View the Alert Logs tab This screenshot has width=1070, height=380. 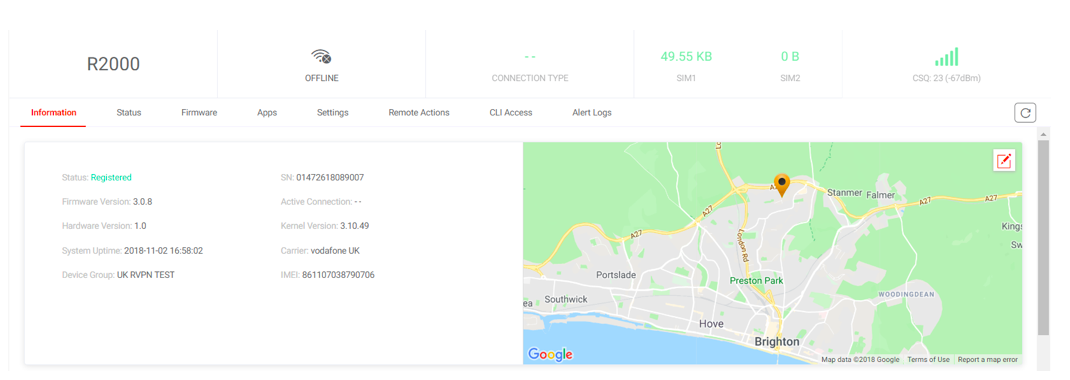coord(592,113)
